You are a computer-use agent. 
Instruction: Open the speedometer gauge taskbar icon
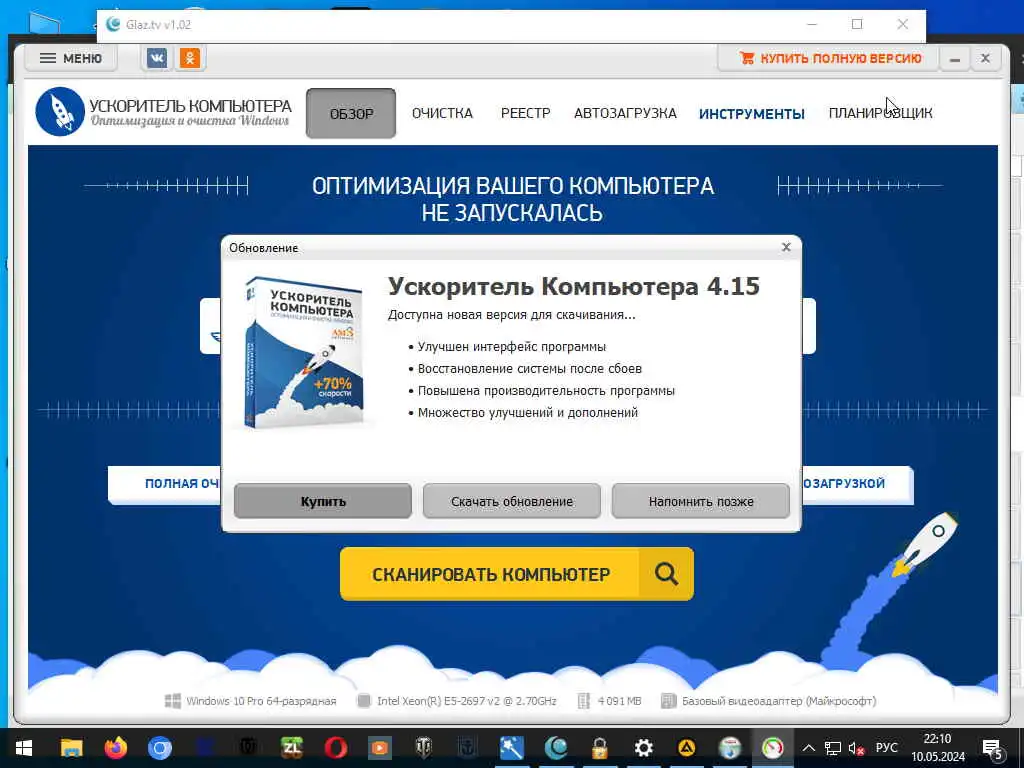point(773,748)
